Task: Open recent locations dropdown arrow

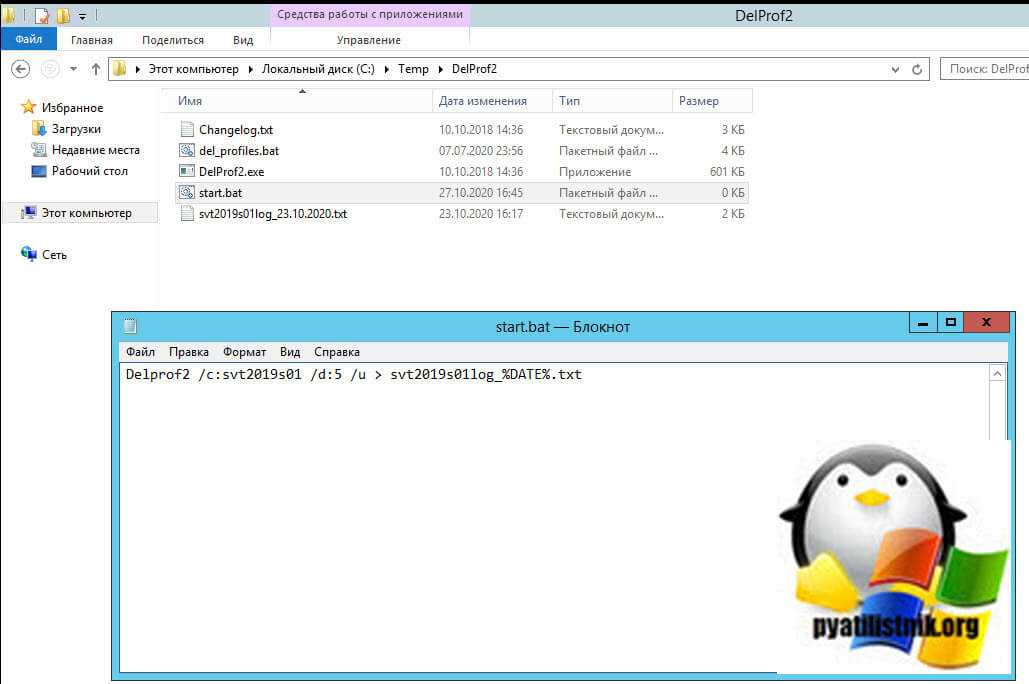Action: (x=74, y=70)
